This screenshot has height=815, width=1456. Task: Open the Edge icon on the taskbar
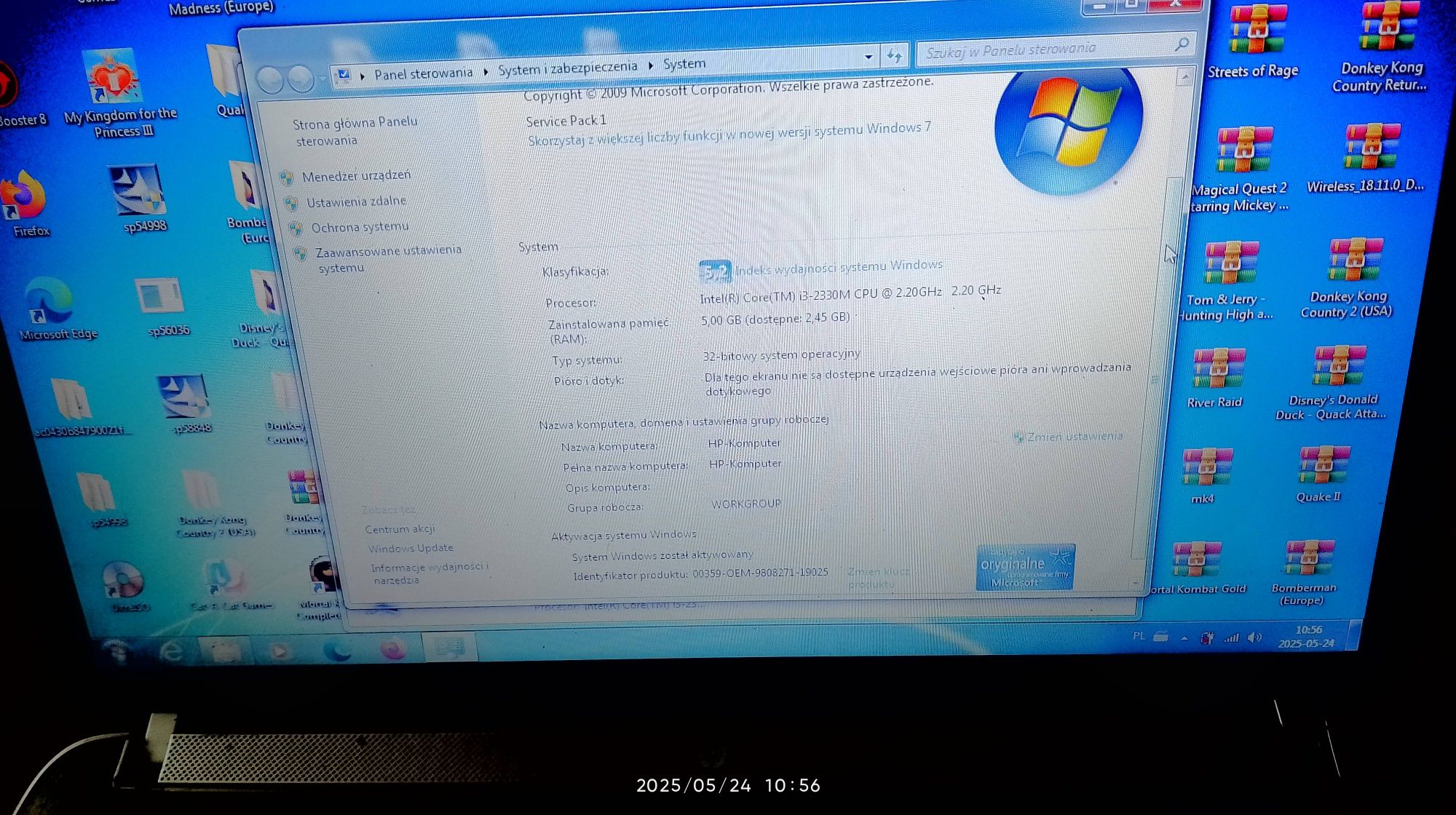(336, 650)
